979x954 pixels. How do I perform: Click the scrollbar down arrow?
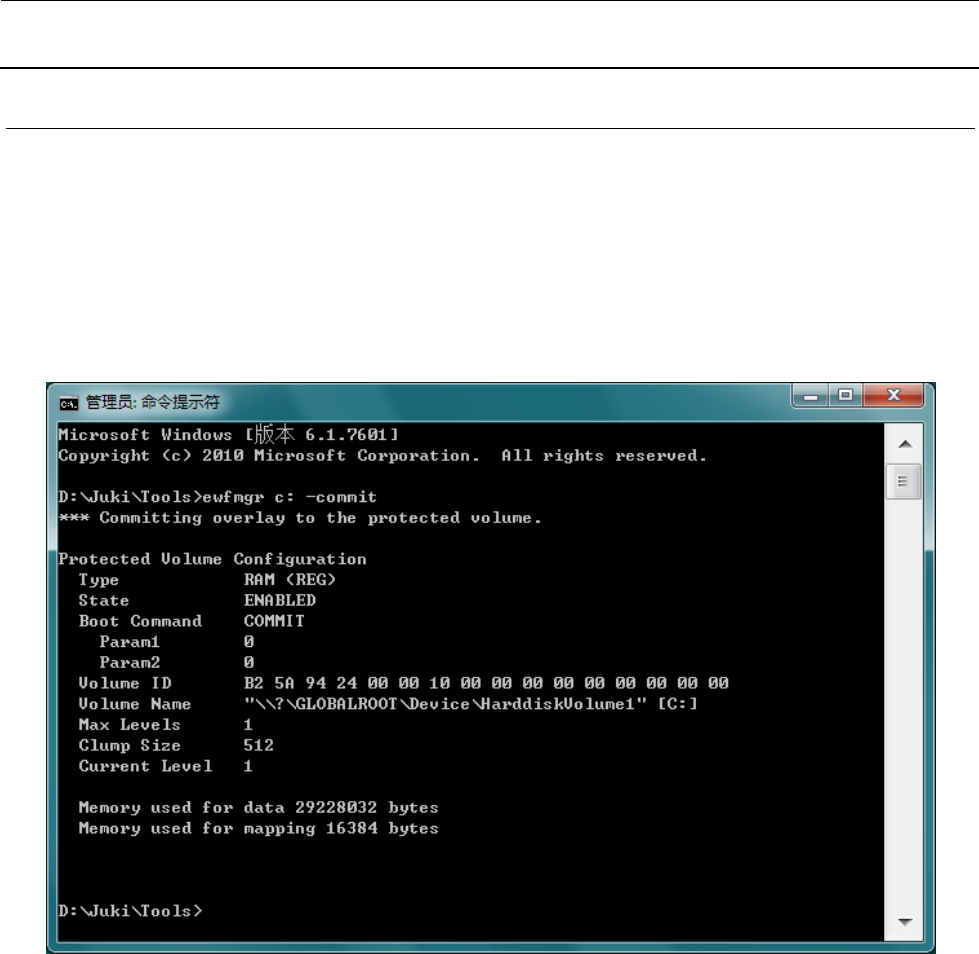tap(905, 922)
